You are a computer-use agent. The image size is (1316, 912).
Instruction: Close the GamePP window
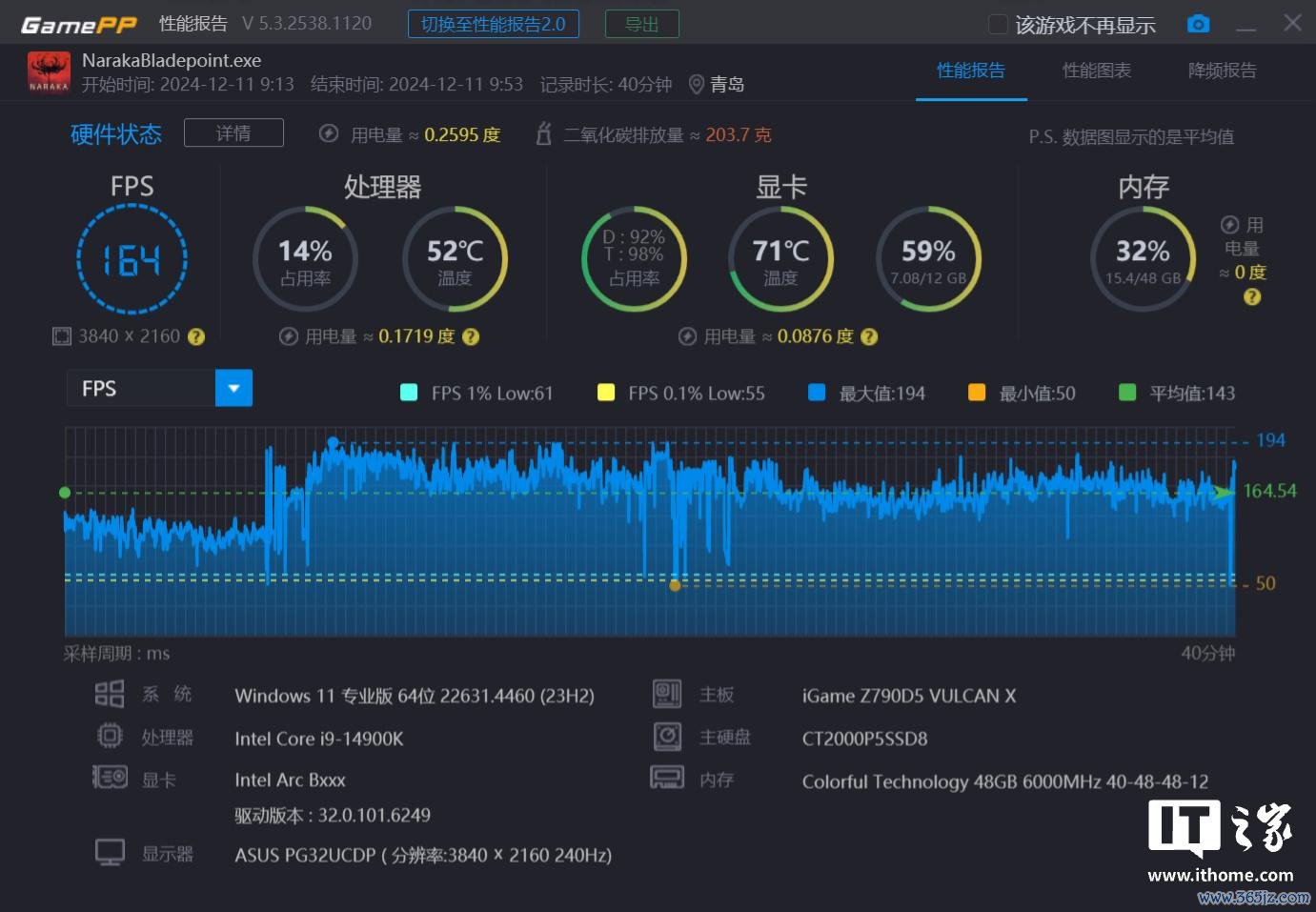pyautogui.click(x=1292, y=23)
